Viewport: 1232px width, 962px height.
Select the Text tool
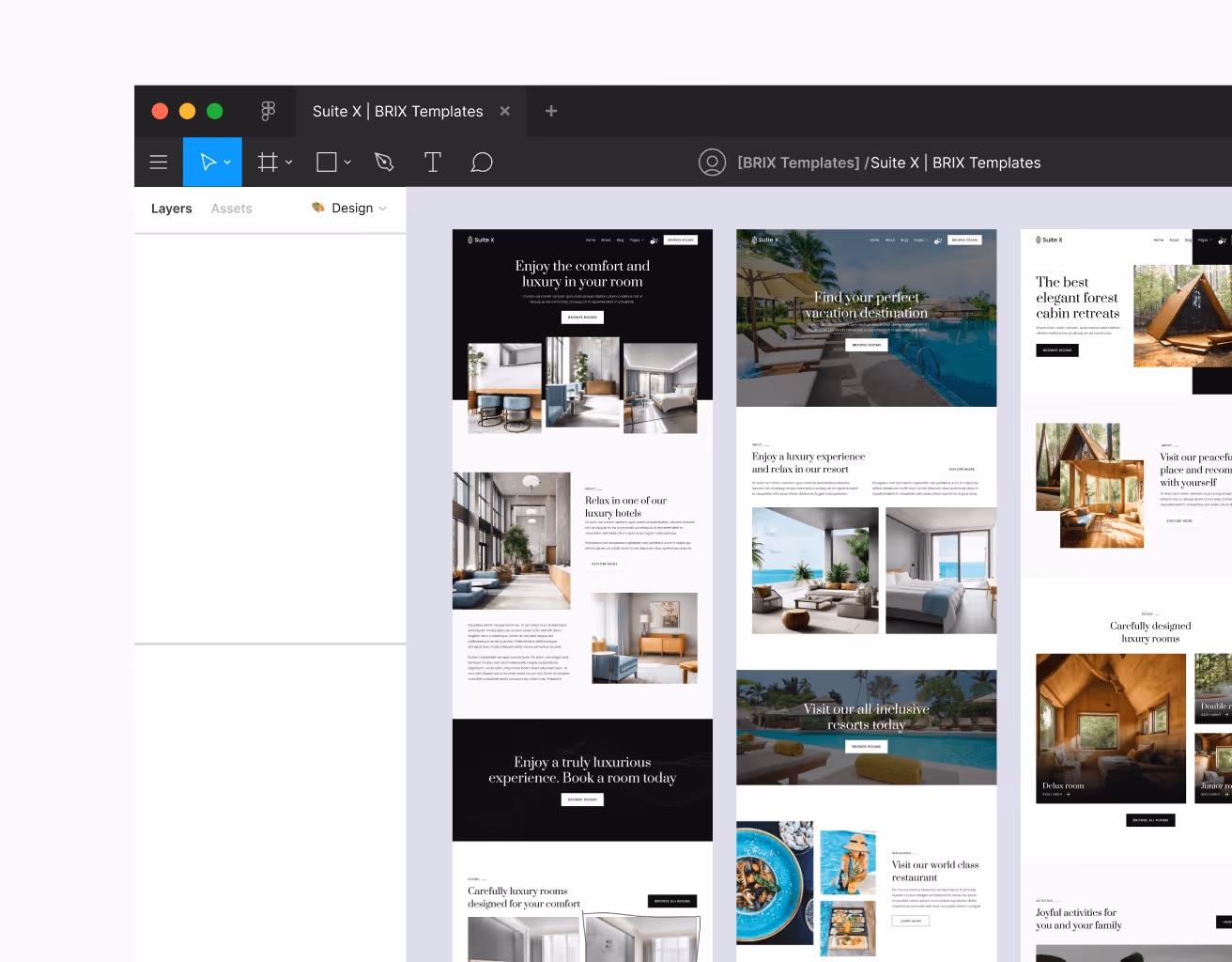pyautogui.click(x=433, y=162)
